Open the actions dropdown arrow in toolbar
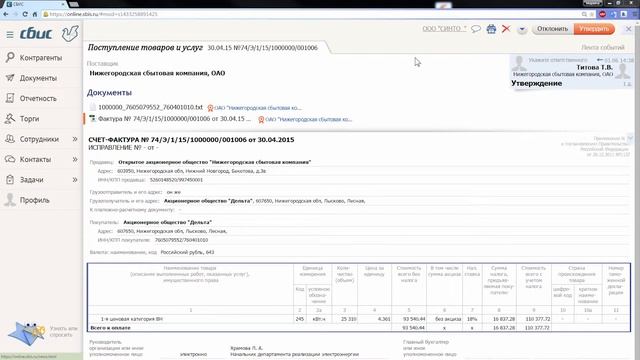The width and height of the screenshot is (640, 360). [x=522, y=29]
